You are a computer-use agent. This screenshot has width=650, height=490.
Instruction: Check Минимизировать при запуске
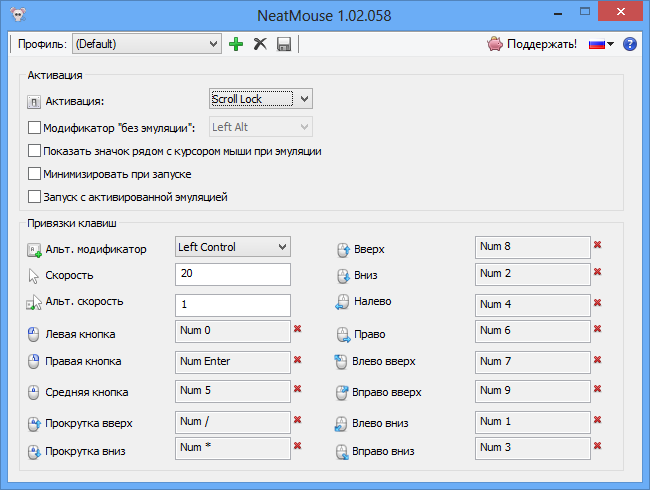[34, 173]
